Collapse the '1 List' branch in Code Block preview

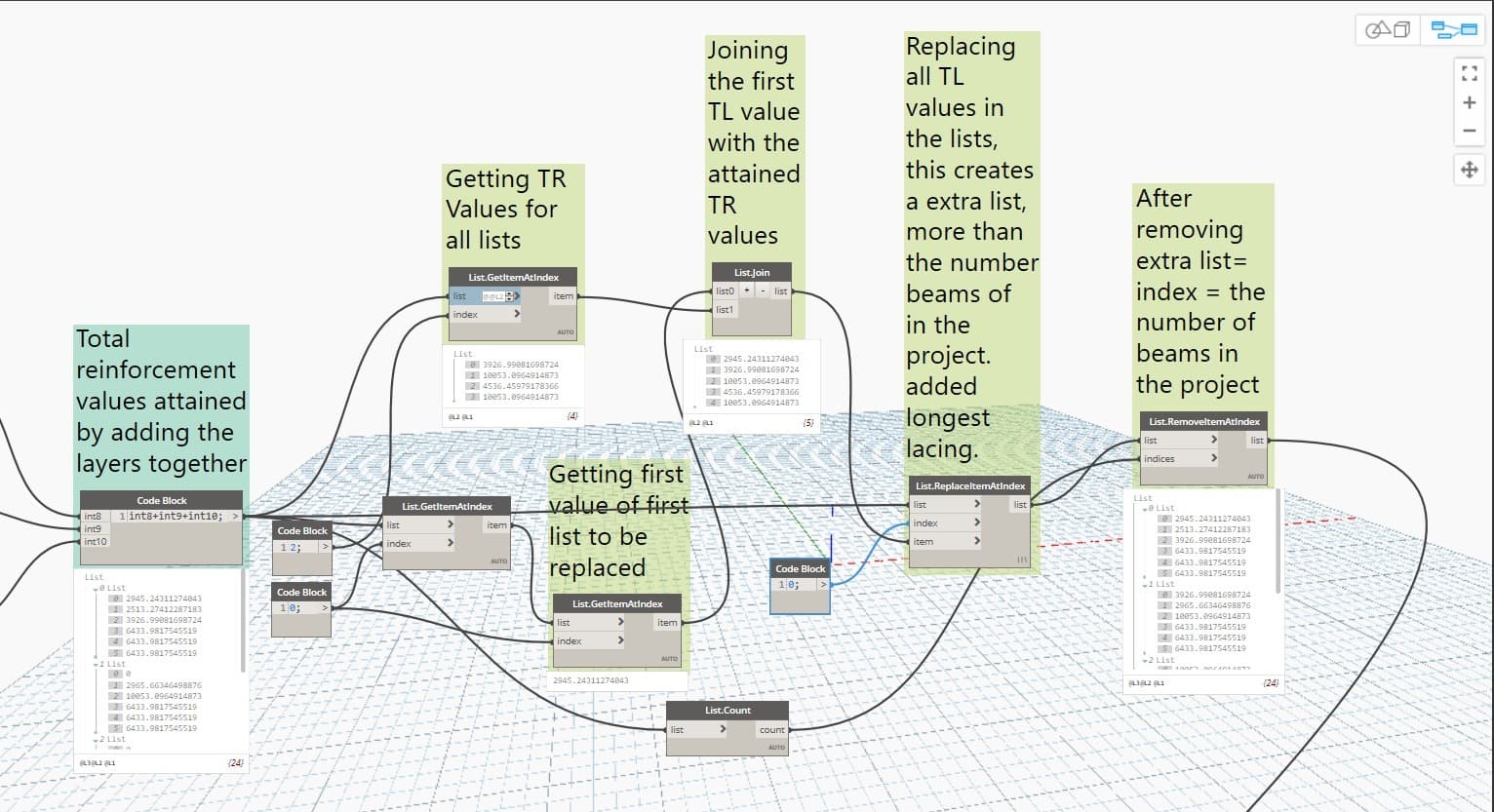tap(96, 664)
